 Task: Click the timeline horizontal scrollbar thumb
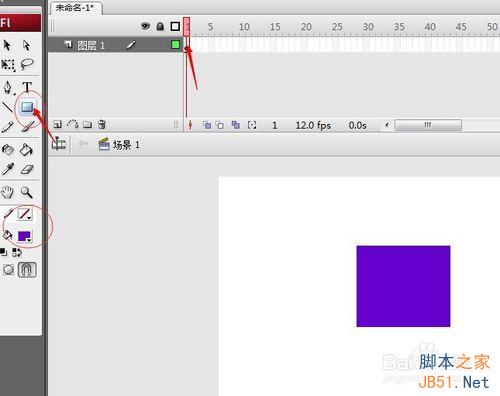click(428, 125)
